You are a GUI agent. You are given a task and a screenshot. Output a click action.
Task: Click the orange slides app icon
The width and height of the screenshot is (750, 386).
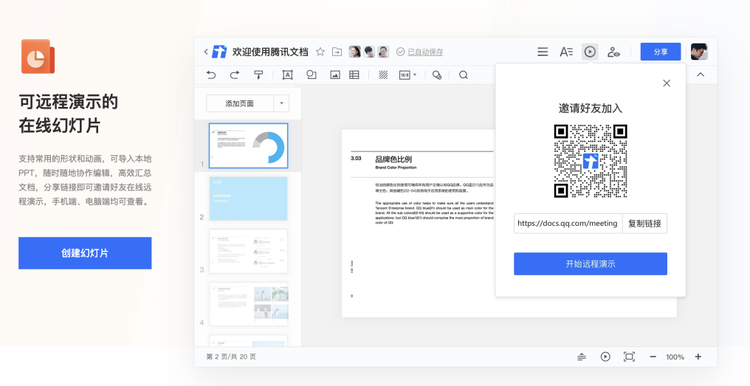(x=38, y=56)
